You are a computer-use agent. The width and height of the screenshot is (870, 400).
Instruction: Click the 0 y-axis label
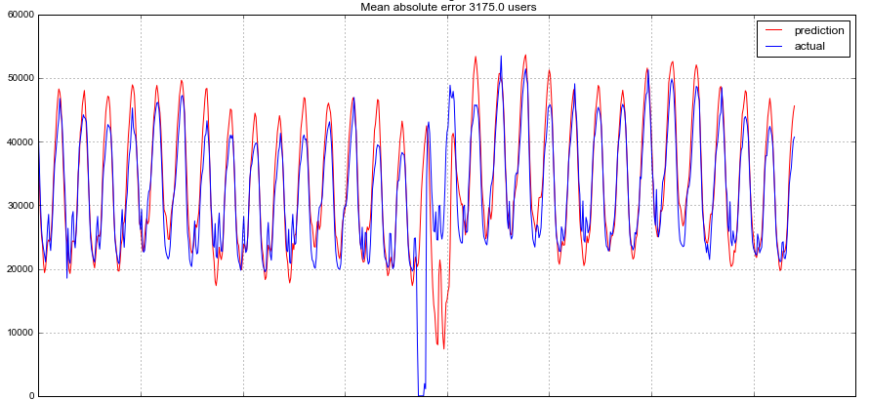coord(32,396)
